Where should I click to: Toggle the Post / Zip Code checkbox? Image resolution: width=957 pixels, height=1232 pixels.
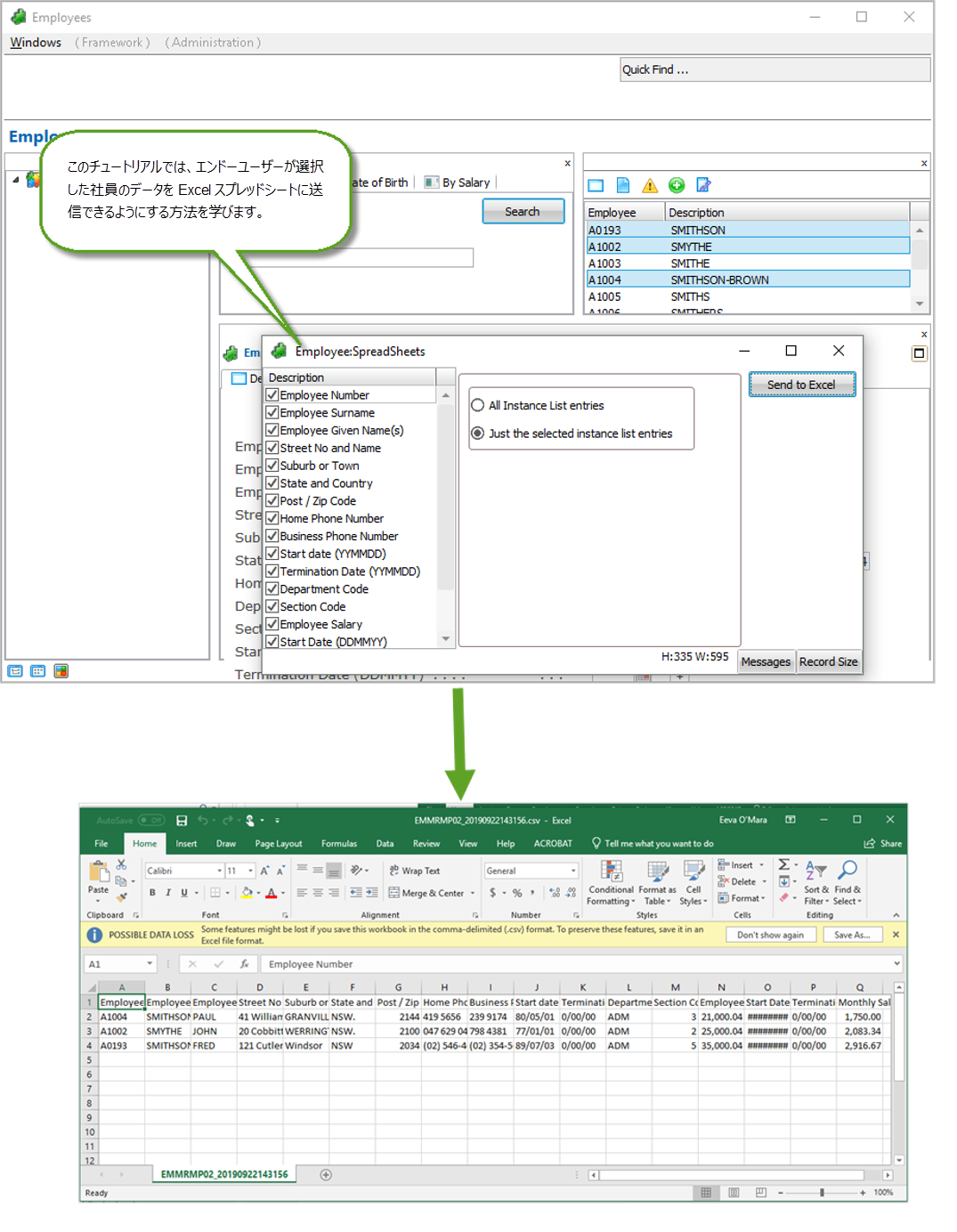click(x=272, y=500)
